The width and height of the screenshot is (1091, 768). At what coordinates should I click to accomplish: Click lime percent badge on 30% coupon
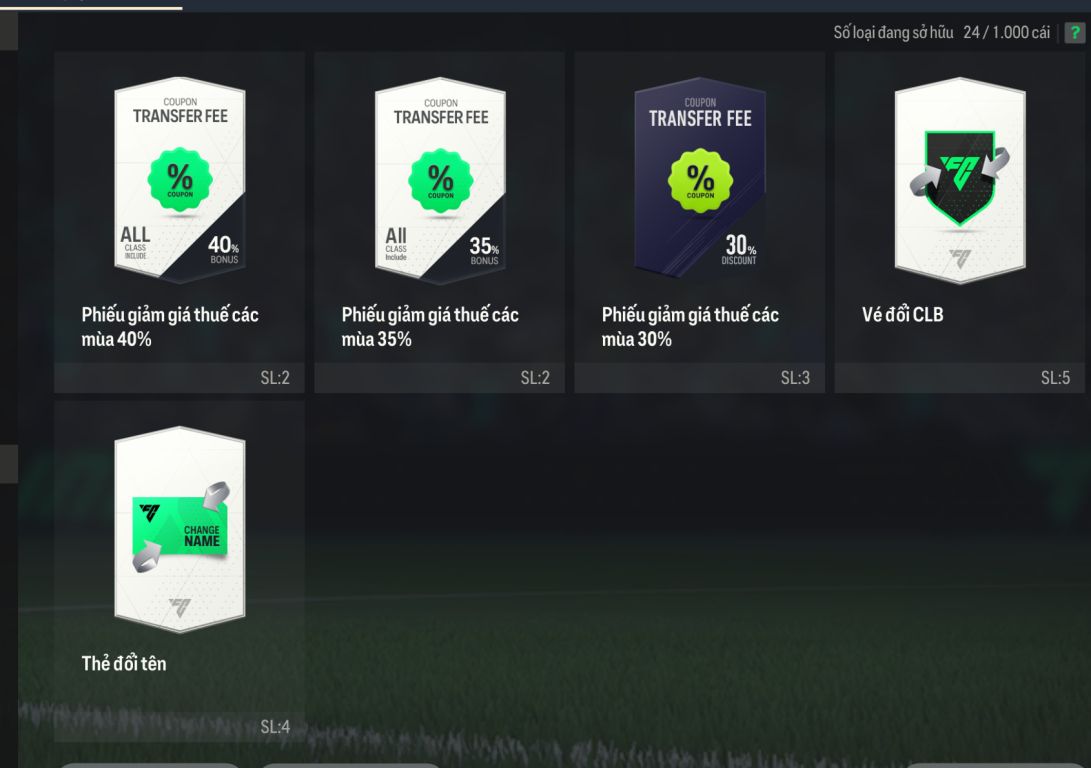pos(700,181)
